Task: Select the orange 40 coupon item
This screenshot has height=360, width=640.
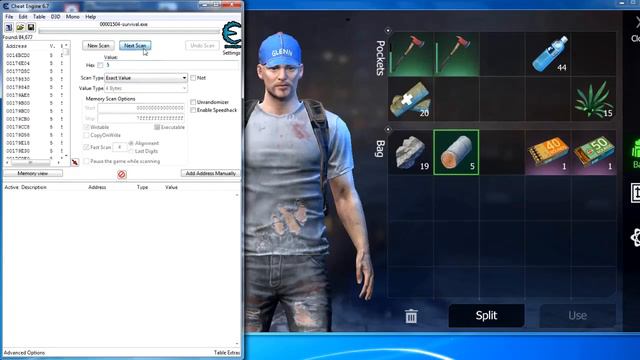Action: pos(548,152)
